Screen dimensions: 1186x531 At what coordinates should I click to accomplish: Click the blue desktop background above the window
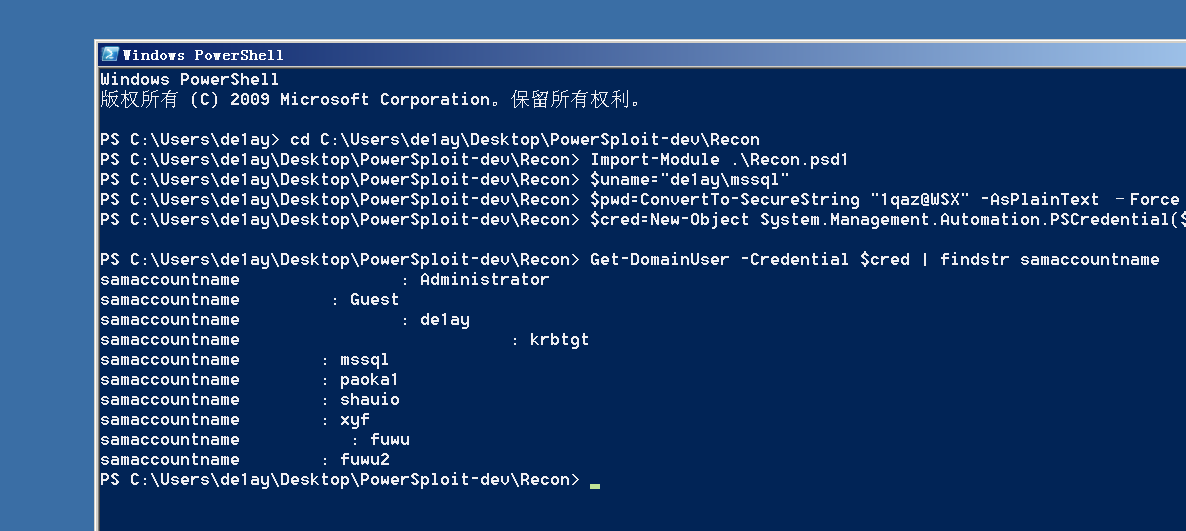point(600,18)
